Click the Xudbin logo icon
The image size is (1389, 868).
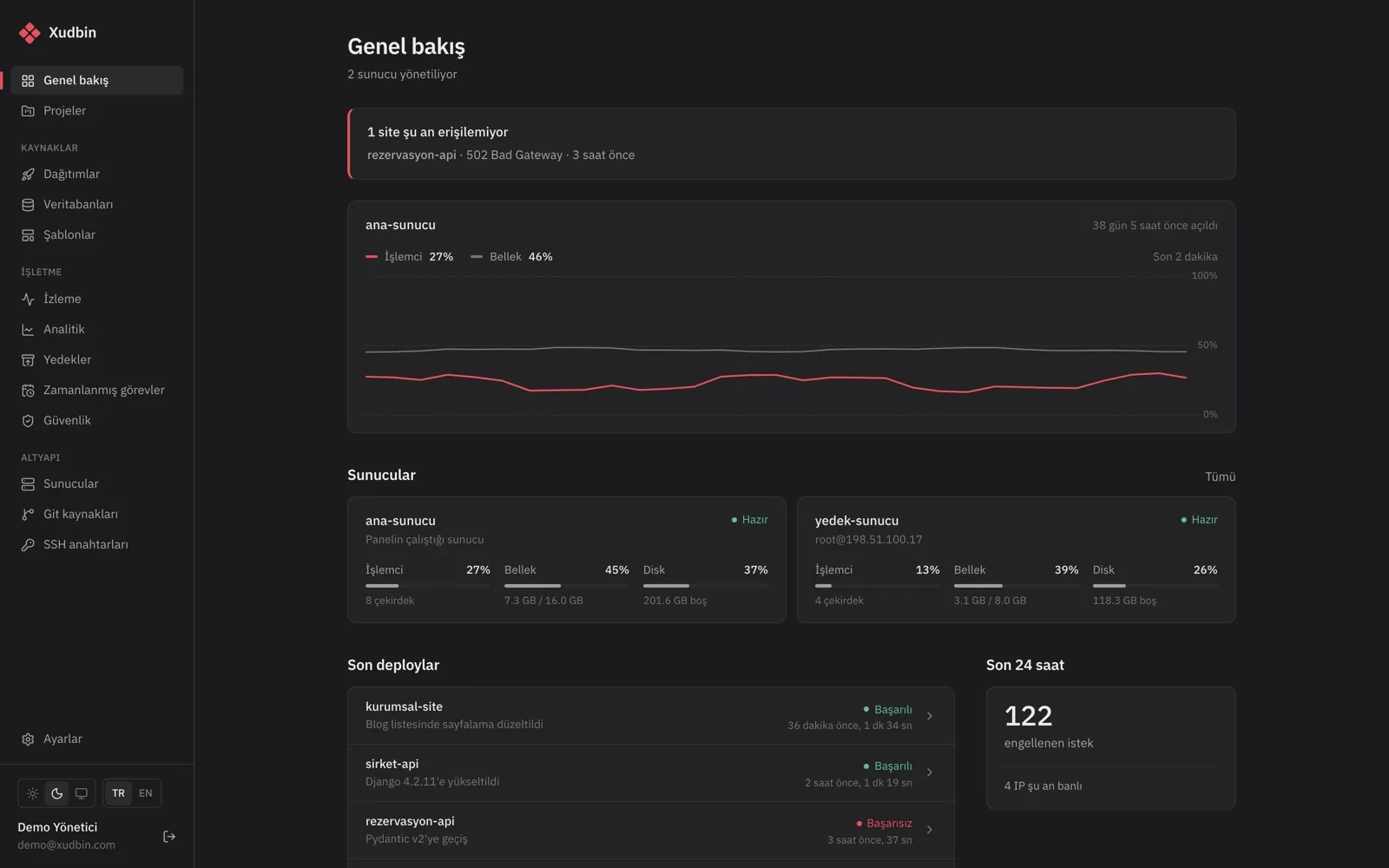pos(30,33)
